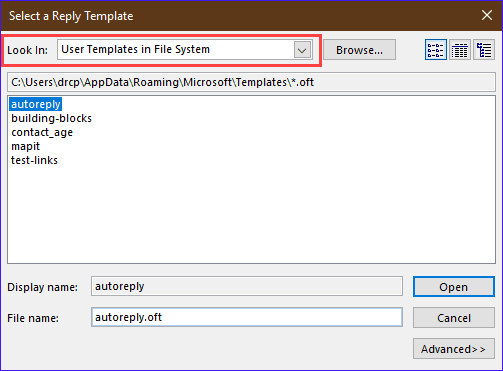Viewport: 503px width, 371px height.
Task: Expand the Look In dropdown arrow
Action: tap(302, 50)
